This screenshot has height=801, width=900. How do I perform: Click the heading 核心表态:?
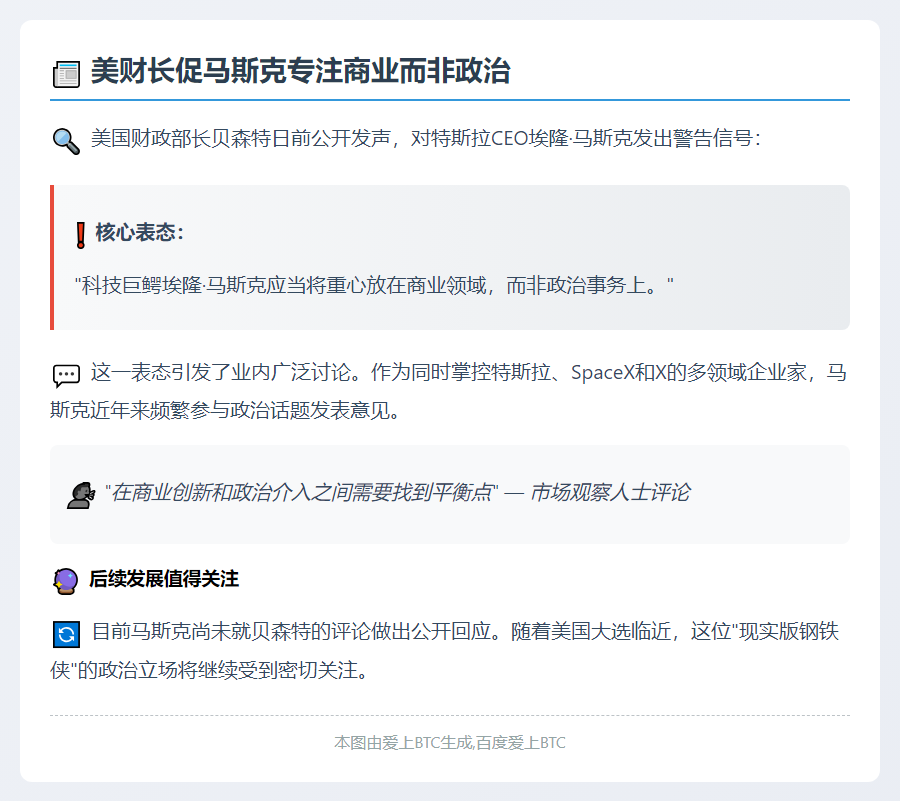tap(139, 232)
